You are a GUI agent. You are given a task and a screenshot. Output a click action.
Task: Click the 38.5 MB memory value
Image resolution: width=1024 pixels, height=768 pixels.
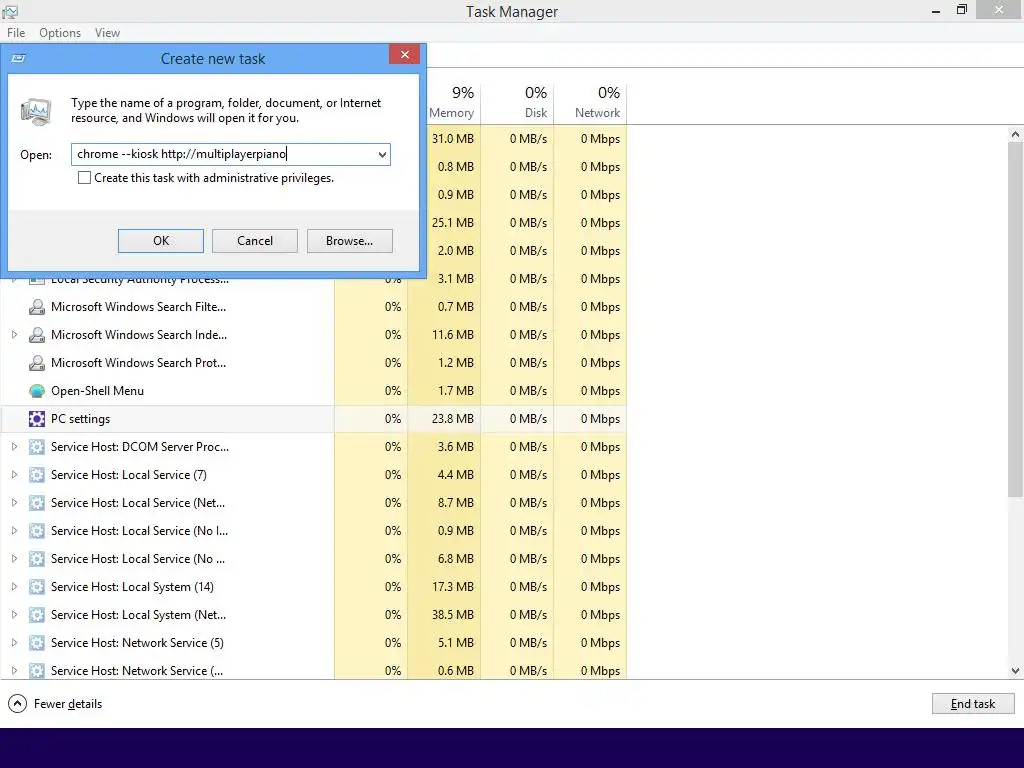tap(453, 615)
